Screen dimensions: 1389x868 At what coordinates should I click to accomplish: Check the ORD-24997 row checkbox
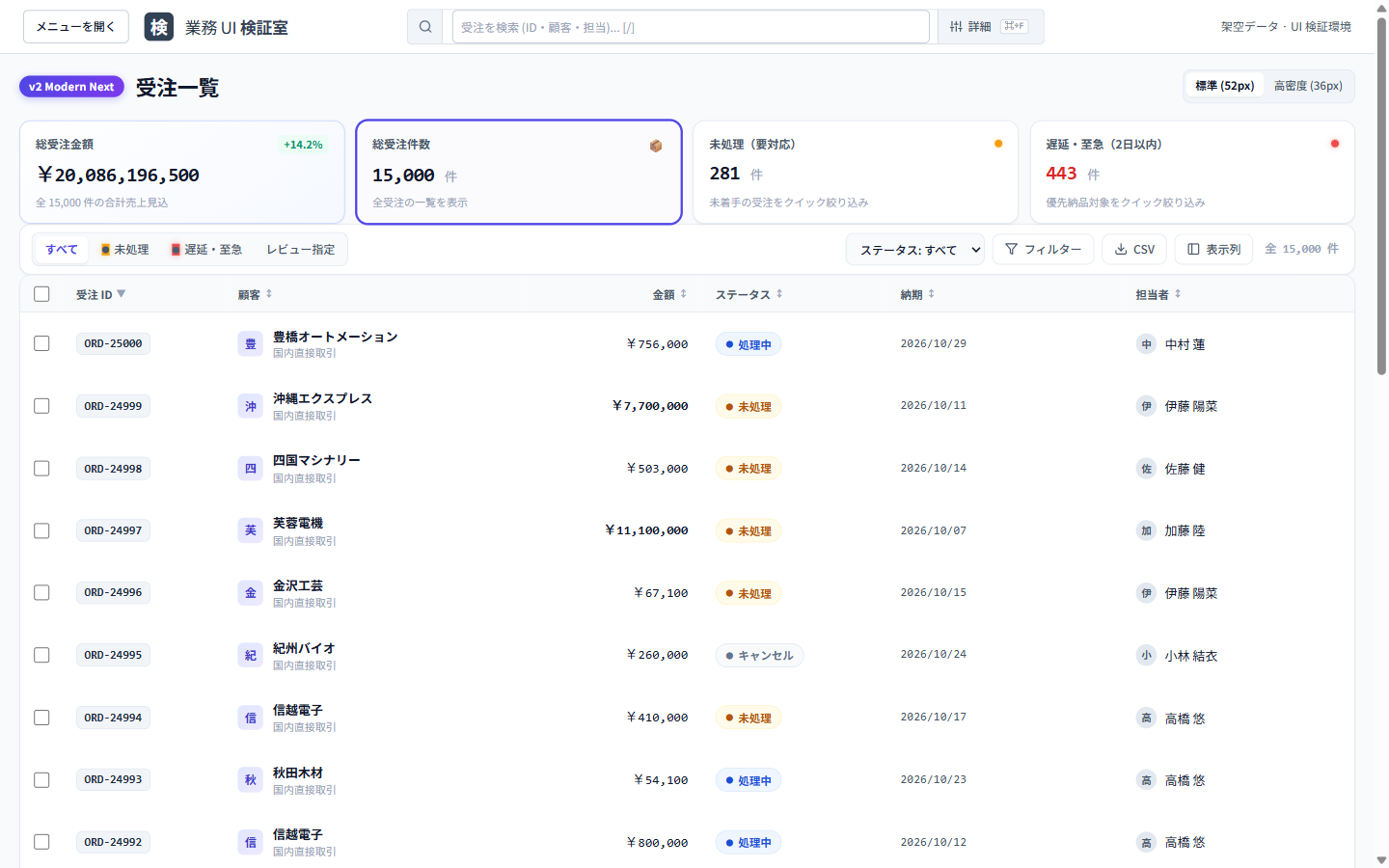coord(41,530)
